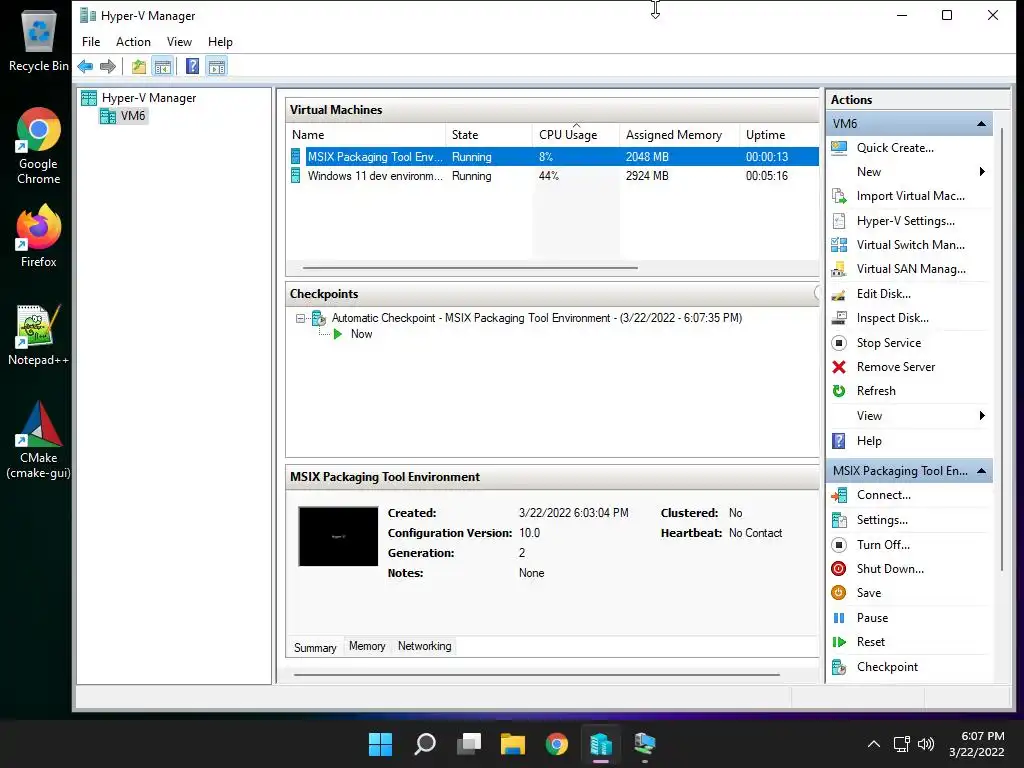Click the red X Remove Server icon
Image resolution: width=1024 pixels, height=768 pixels.
click(839, 367)
